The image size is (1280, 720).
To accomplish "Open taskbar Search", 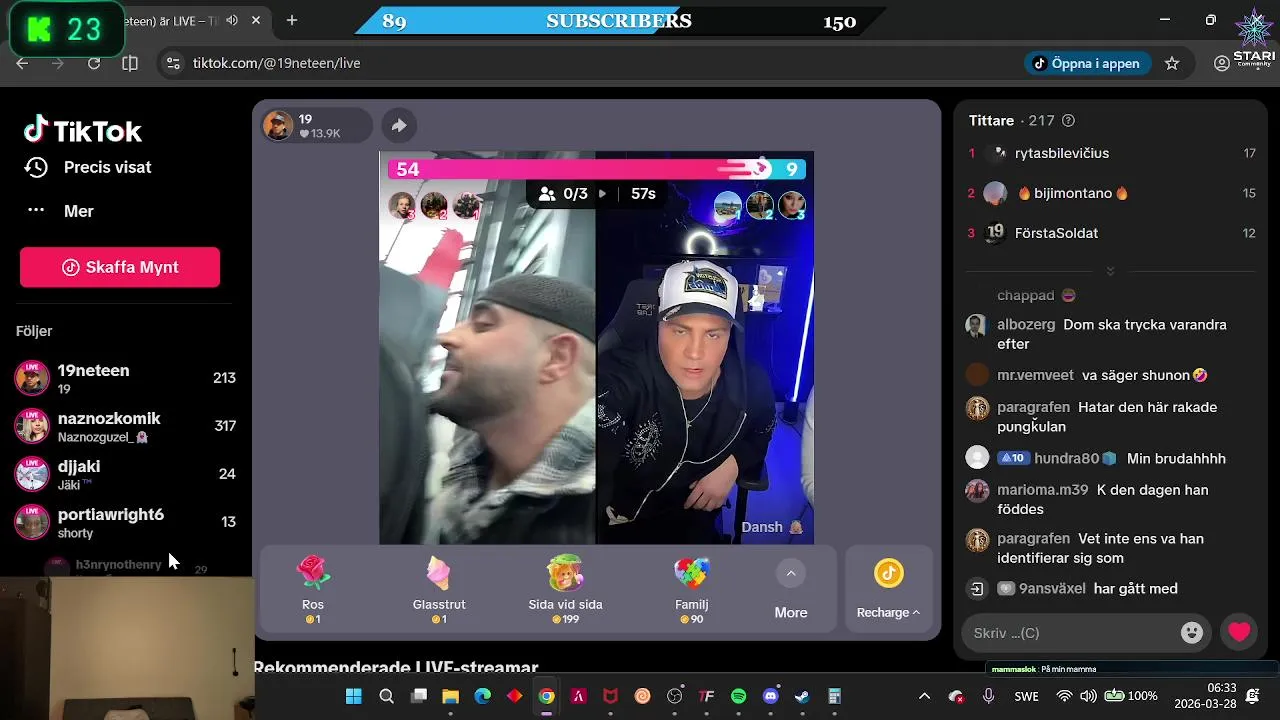I will (386, 696).
